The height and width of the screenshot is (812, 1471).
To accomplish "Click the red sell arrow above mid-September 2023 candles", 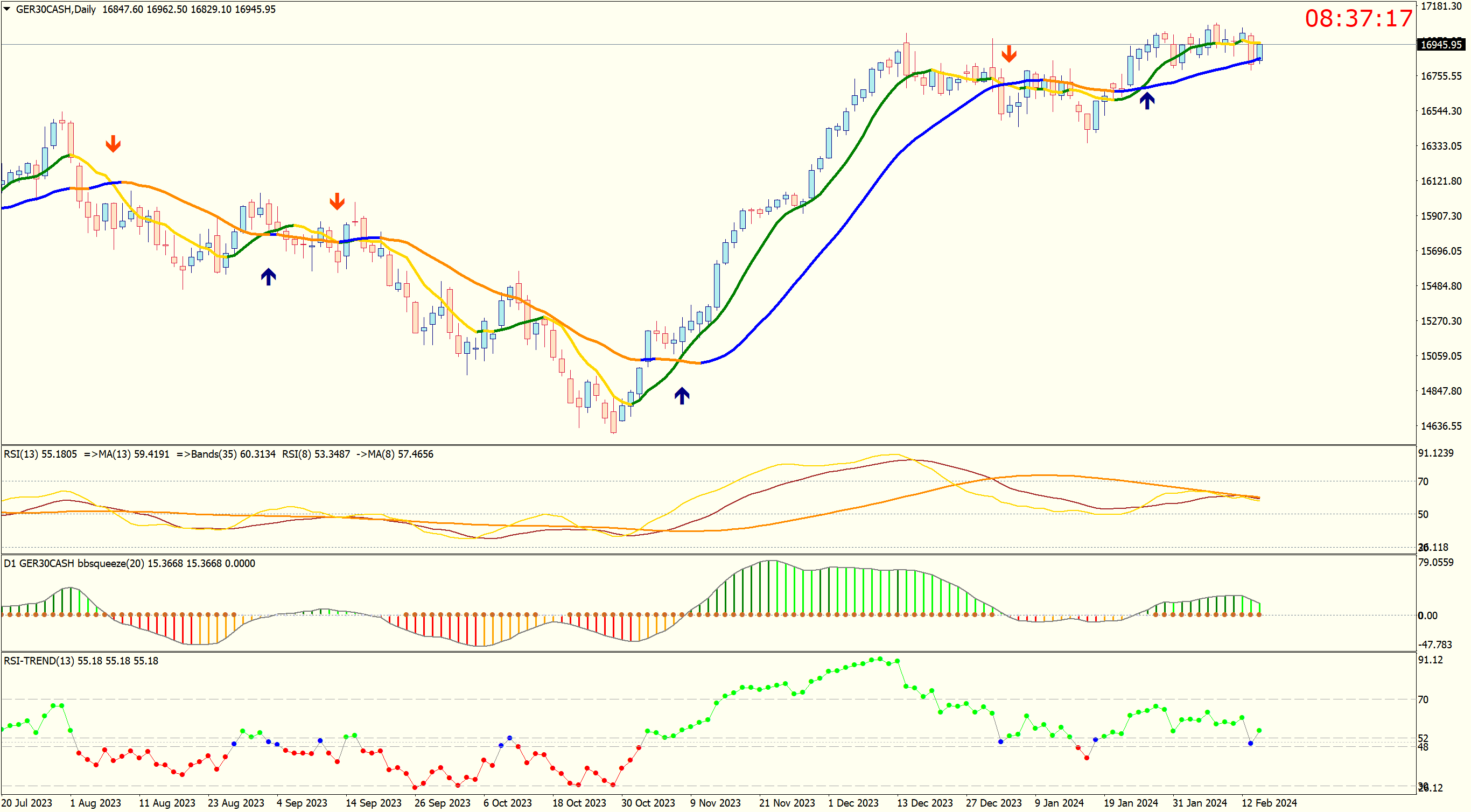I will click(x=337, y=201).
